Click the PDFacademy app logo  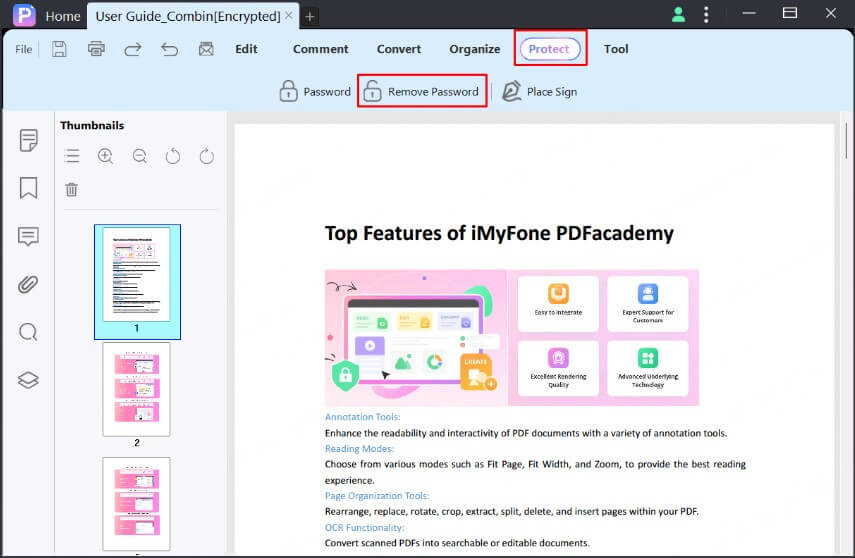[x=24, y=15]
